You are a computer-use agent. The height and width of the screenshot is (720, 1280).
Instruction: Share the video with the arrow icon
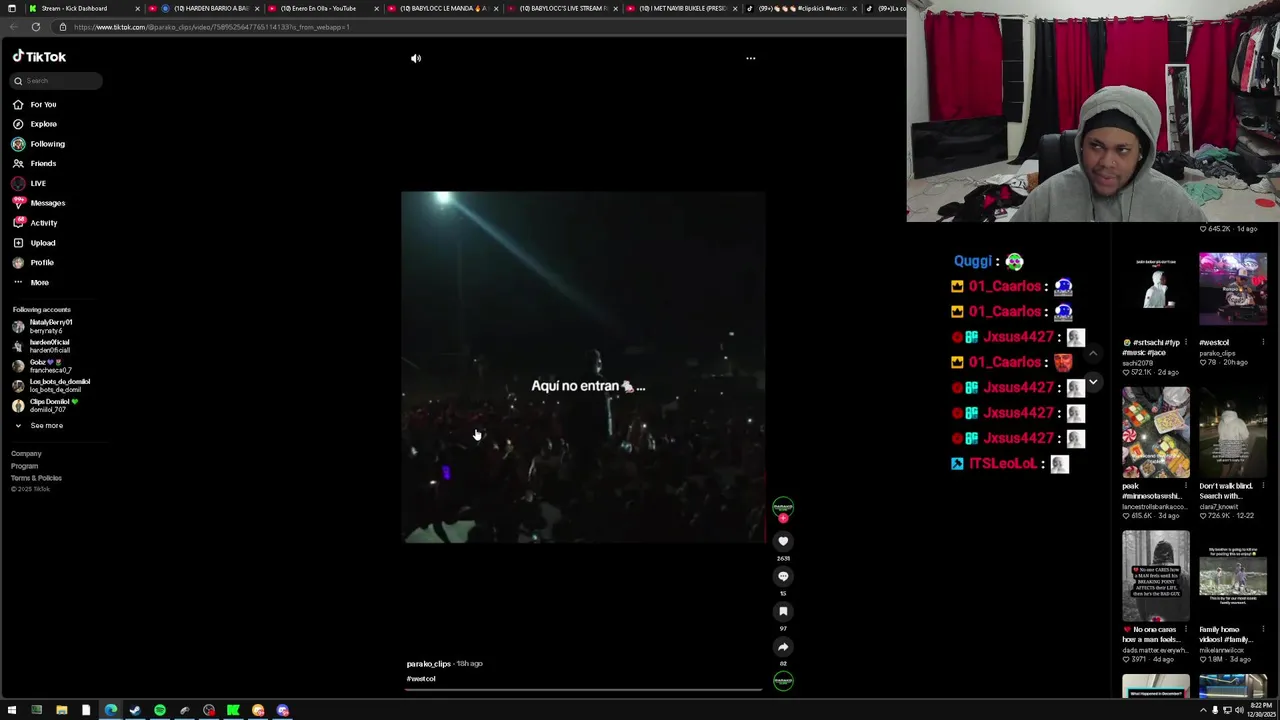783,646
